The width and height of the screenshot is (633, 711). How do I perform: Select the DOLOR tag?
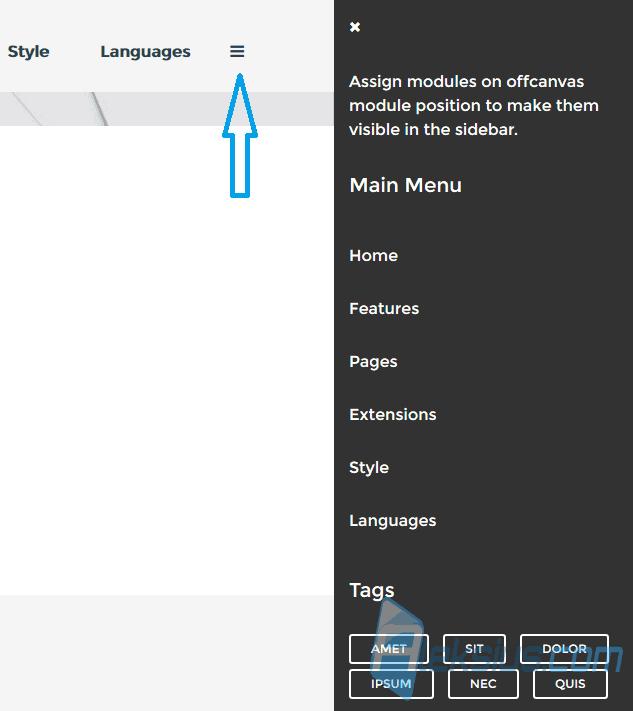[x=565, y=649]
